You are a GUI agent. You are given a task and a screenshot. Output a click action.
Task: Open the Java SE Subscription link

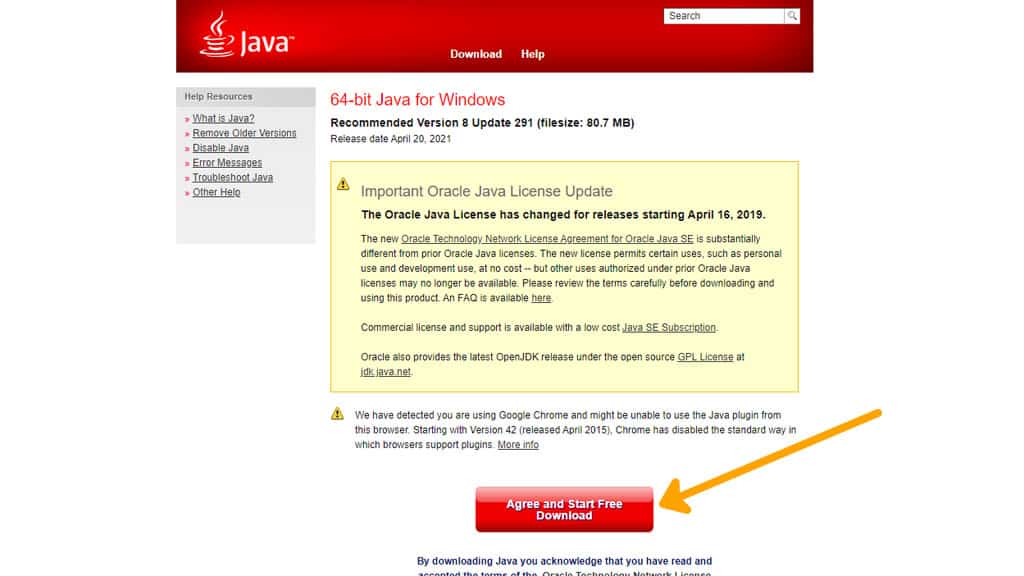(669, 328)
